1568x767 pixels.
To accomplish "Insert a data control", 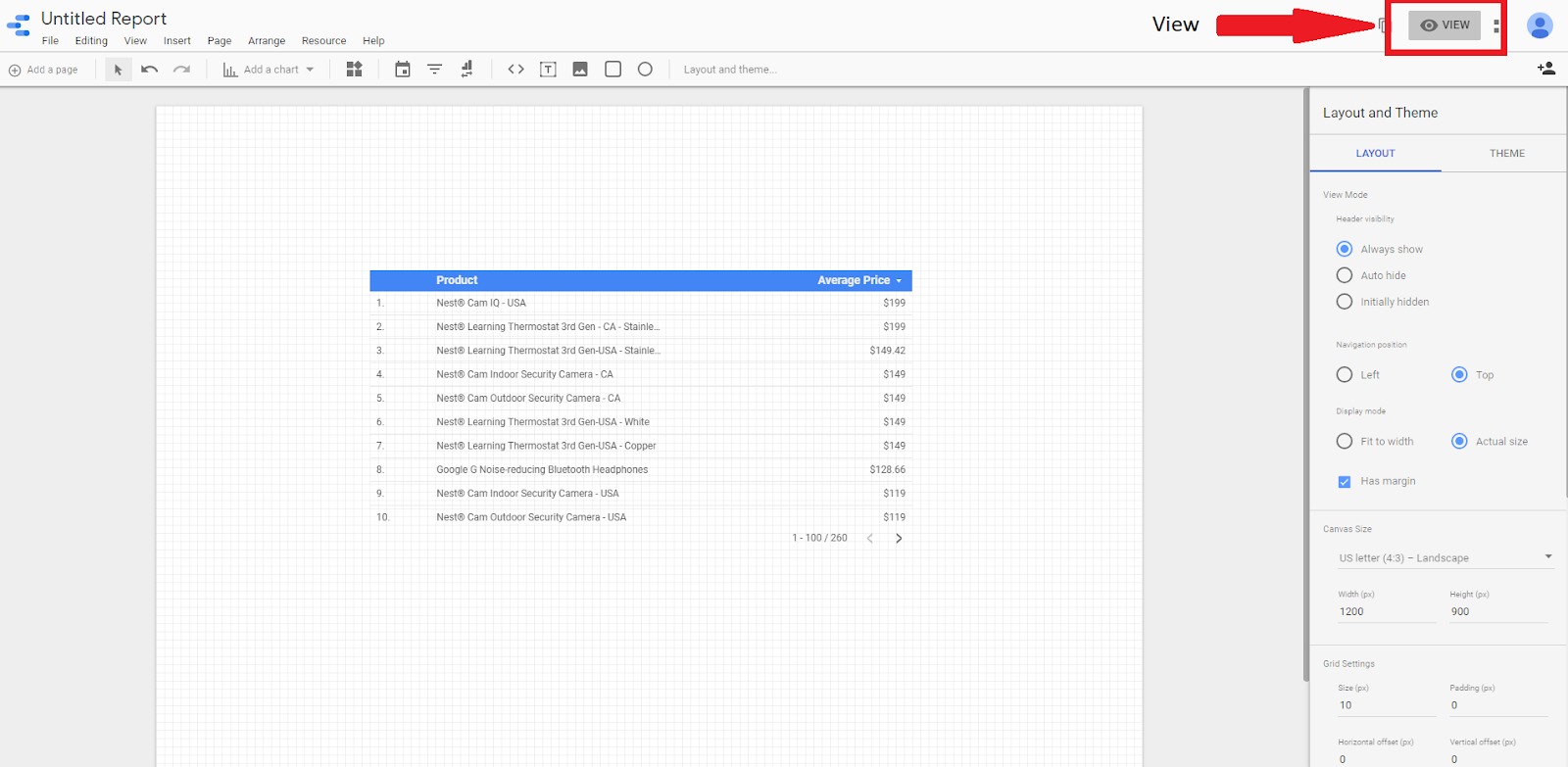I will click(x=466, y=70).
